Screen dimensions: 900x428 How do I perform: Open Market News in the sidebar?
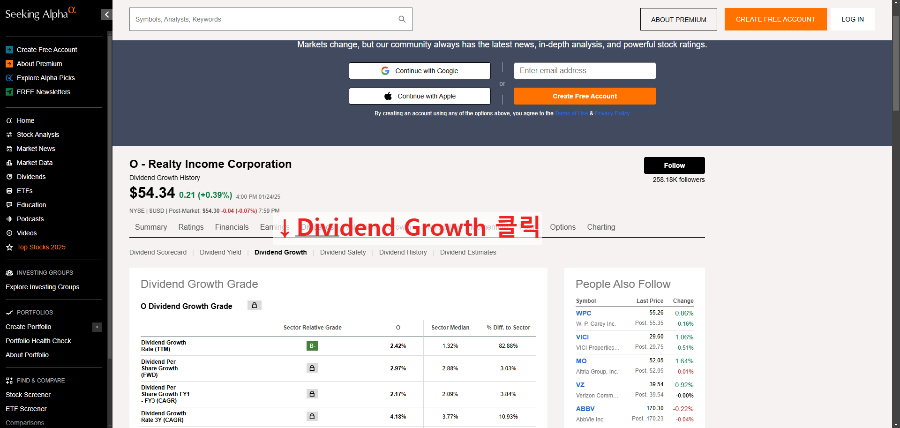[36, 149]
